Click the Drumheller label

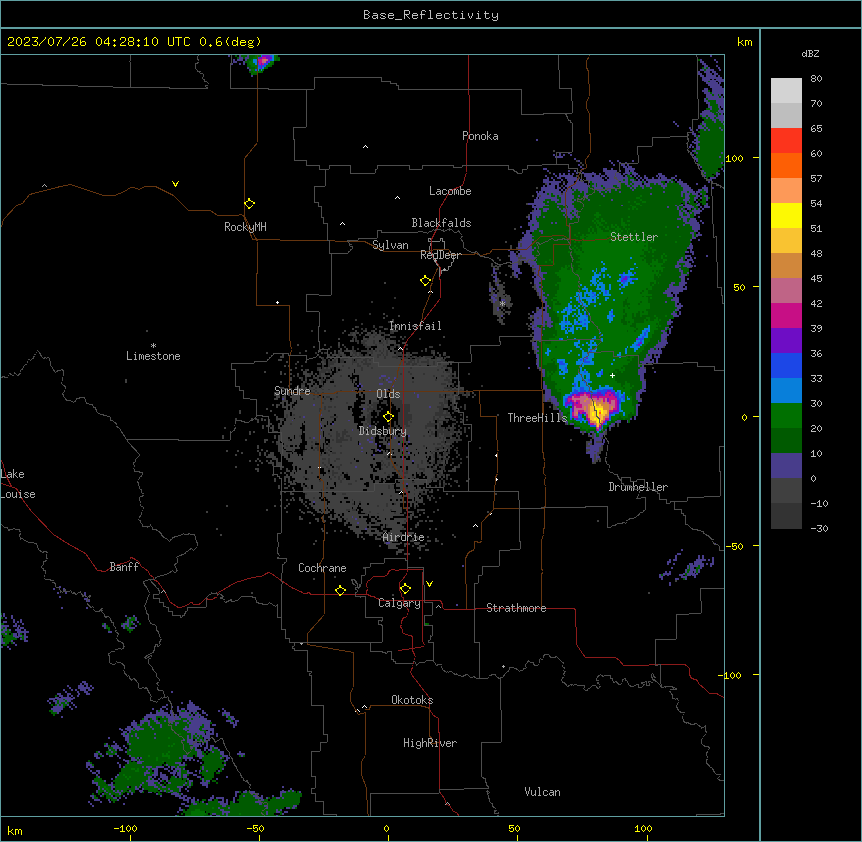pos(638,487)
